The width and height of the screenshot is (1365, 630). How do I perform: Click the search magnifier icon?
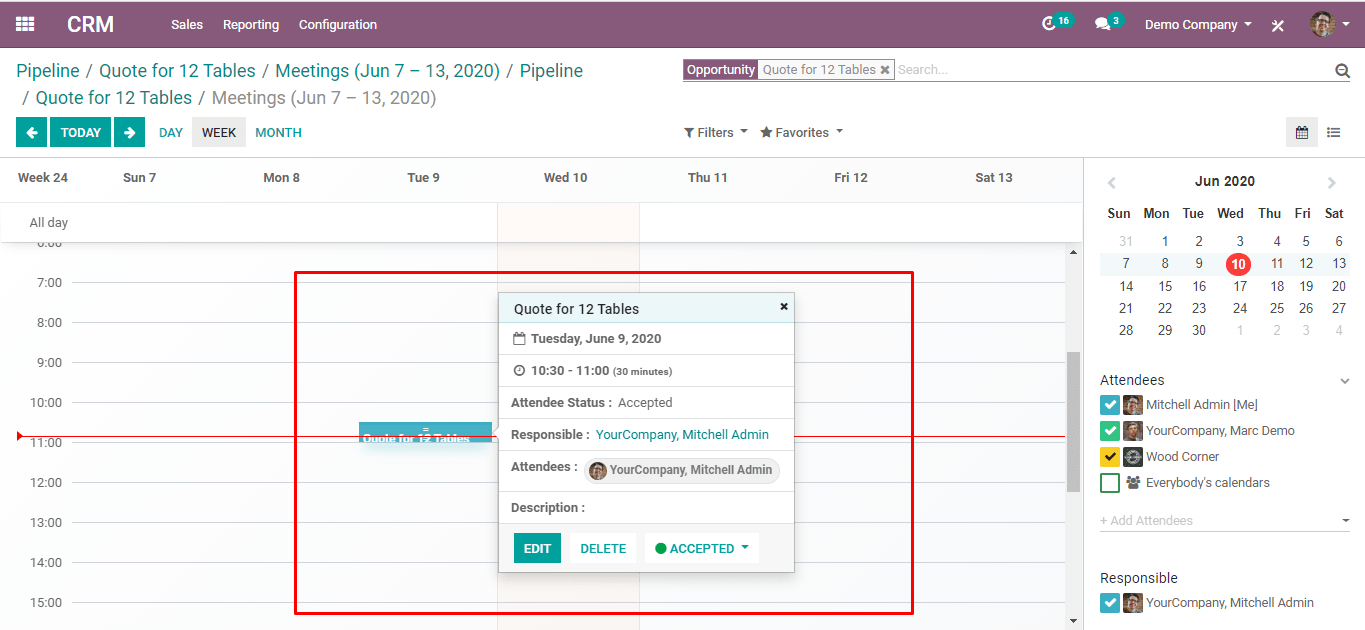pyautogui.click(x=1342, y=70)
